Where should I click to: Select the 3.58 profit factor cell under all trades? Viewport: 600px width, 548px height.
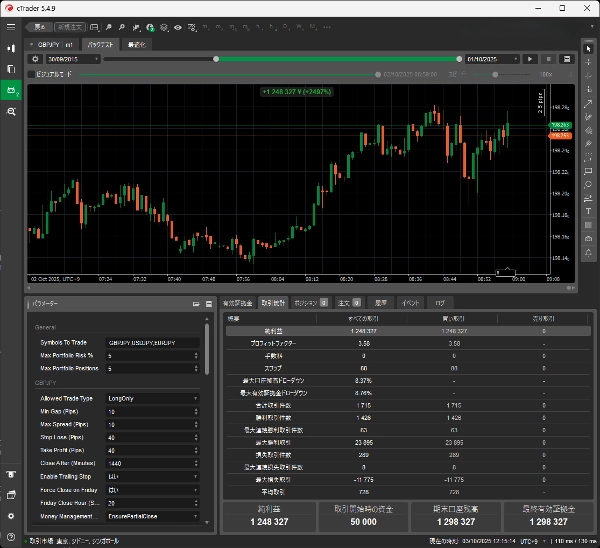(x=364, y=344)
